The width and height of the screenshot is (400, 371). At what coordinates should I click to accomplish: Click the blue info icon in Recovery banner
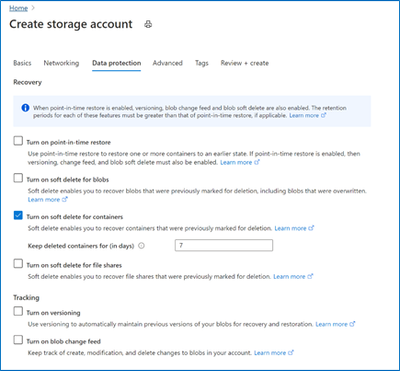click(25, 108)
